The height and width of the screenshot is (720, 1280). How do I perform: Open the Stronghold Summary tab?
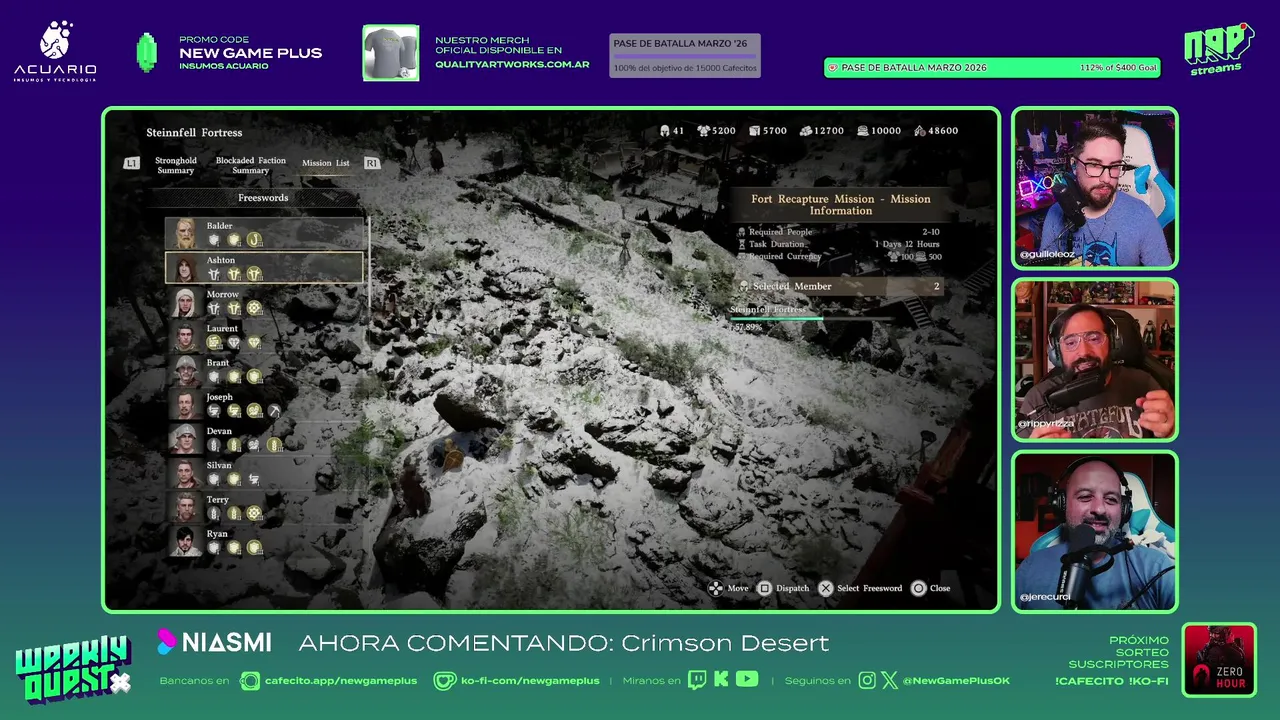pos(176,165)
